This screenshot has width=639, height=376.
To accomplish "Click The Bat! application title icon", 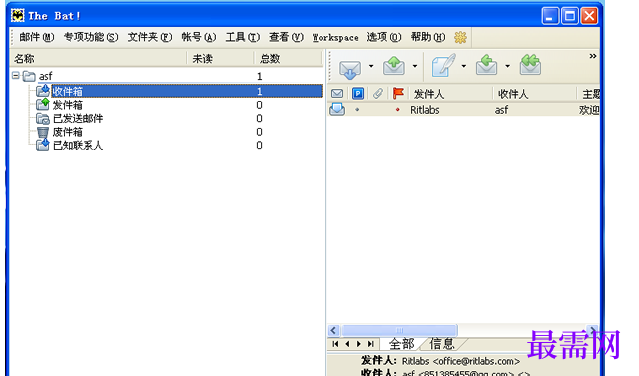I will click(x=18, y=16).
